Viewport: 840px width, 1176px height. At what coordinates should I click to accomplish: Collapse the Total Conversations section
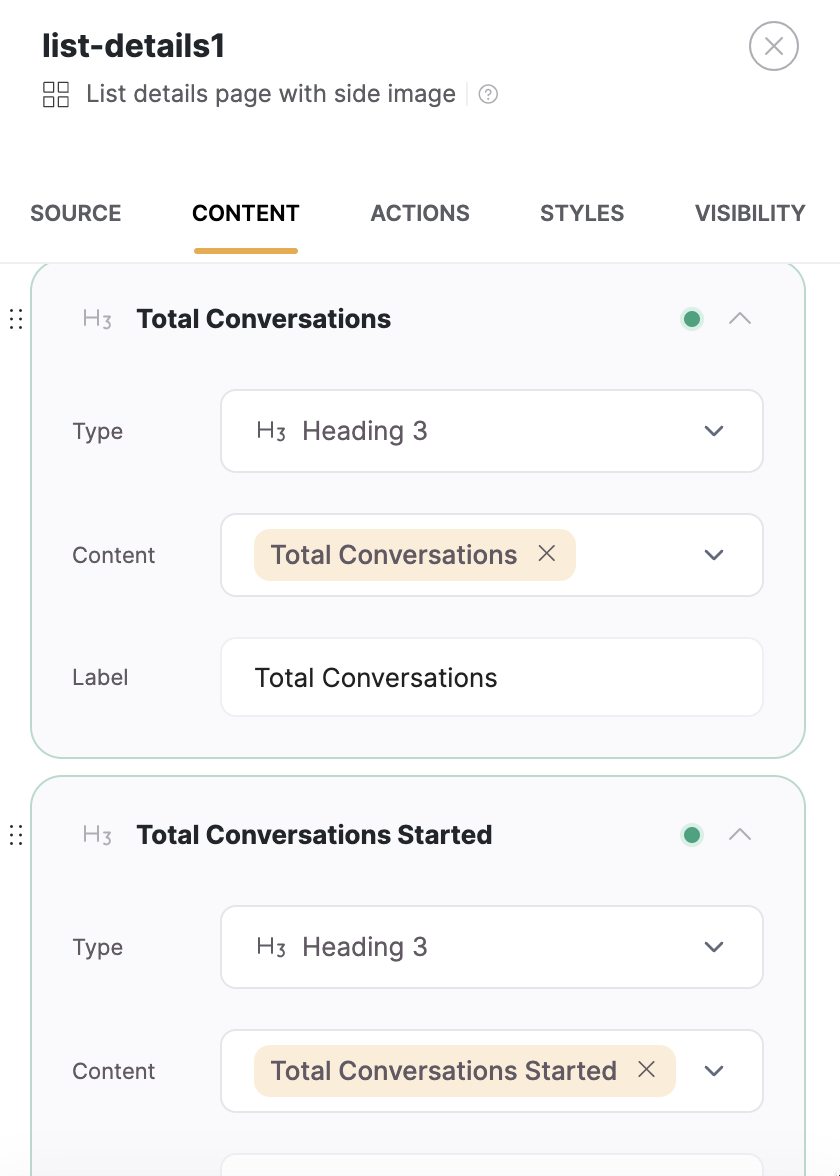click(x=739, y=318)
